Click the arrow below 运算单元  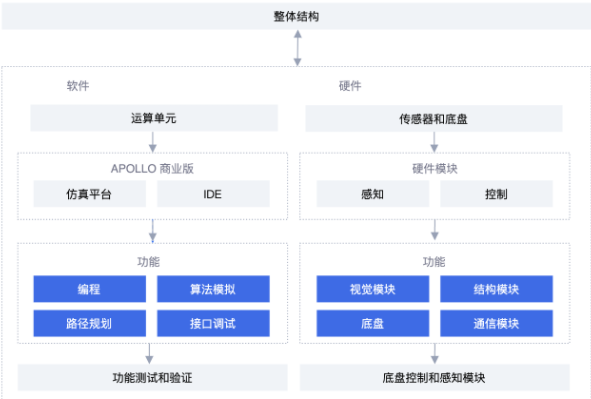click(153, 142)
